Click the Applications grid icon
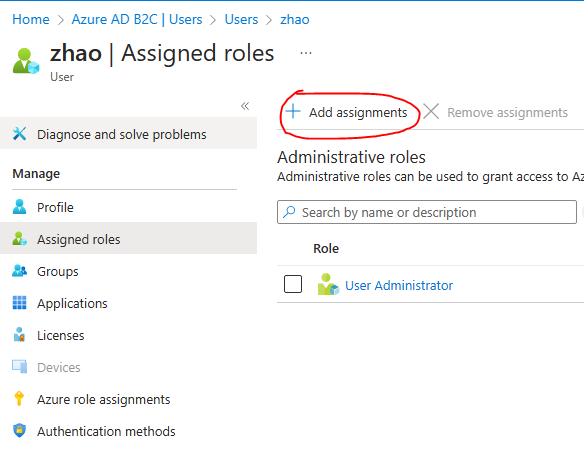This screenshot has width=584, height=456. click(x=19, y=303)
